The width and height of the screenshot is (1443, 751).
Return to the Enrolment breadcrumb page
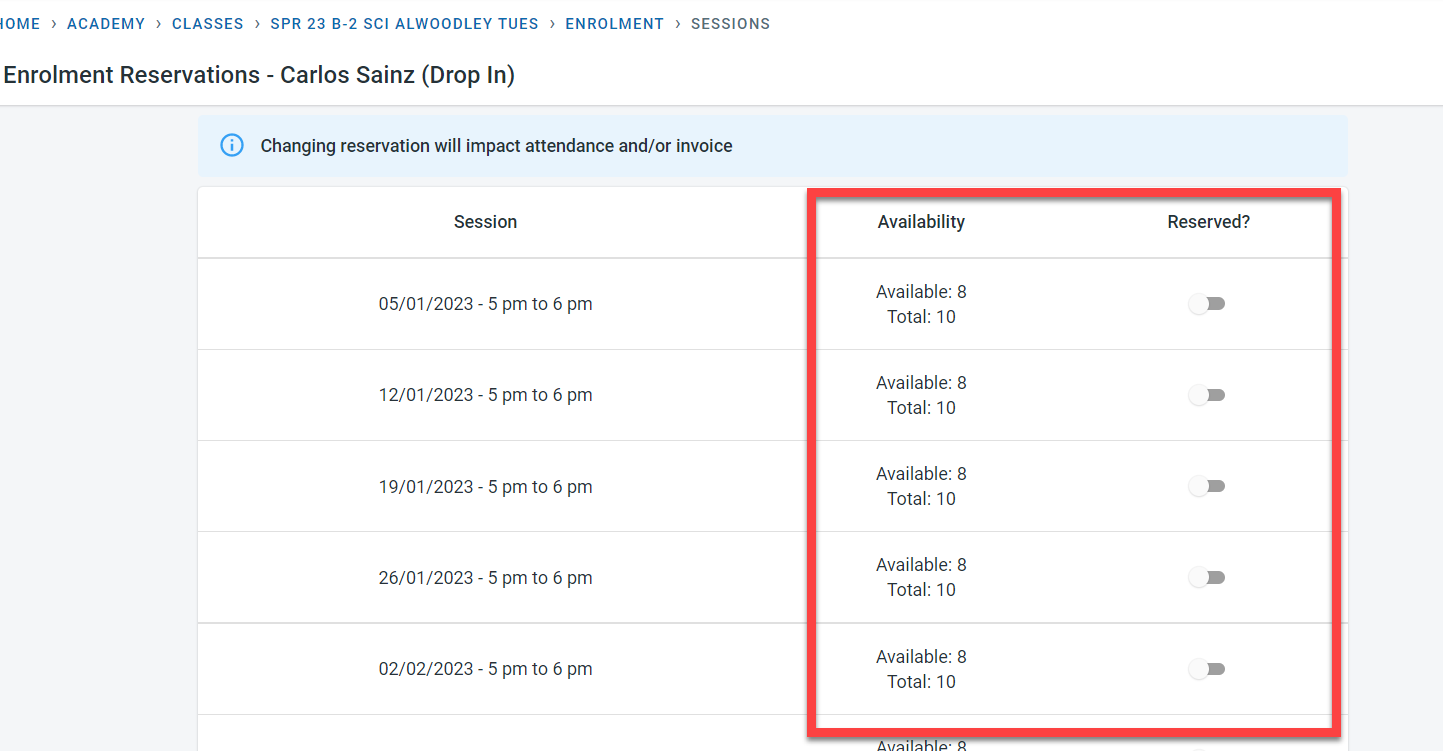(x=614, y=24)
